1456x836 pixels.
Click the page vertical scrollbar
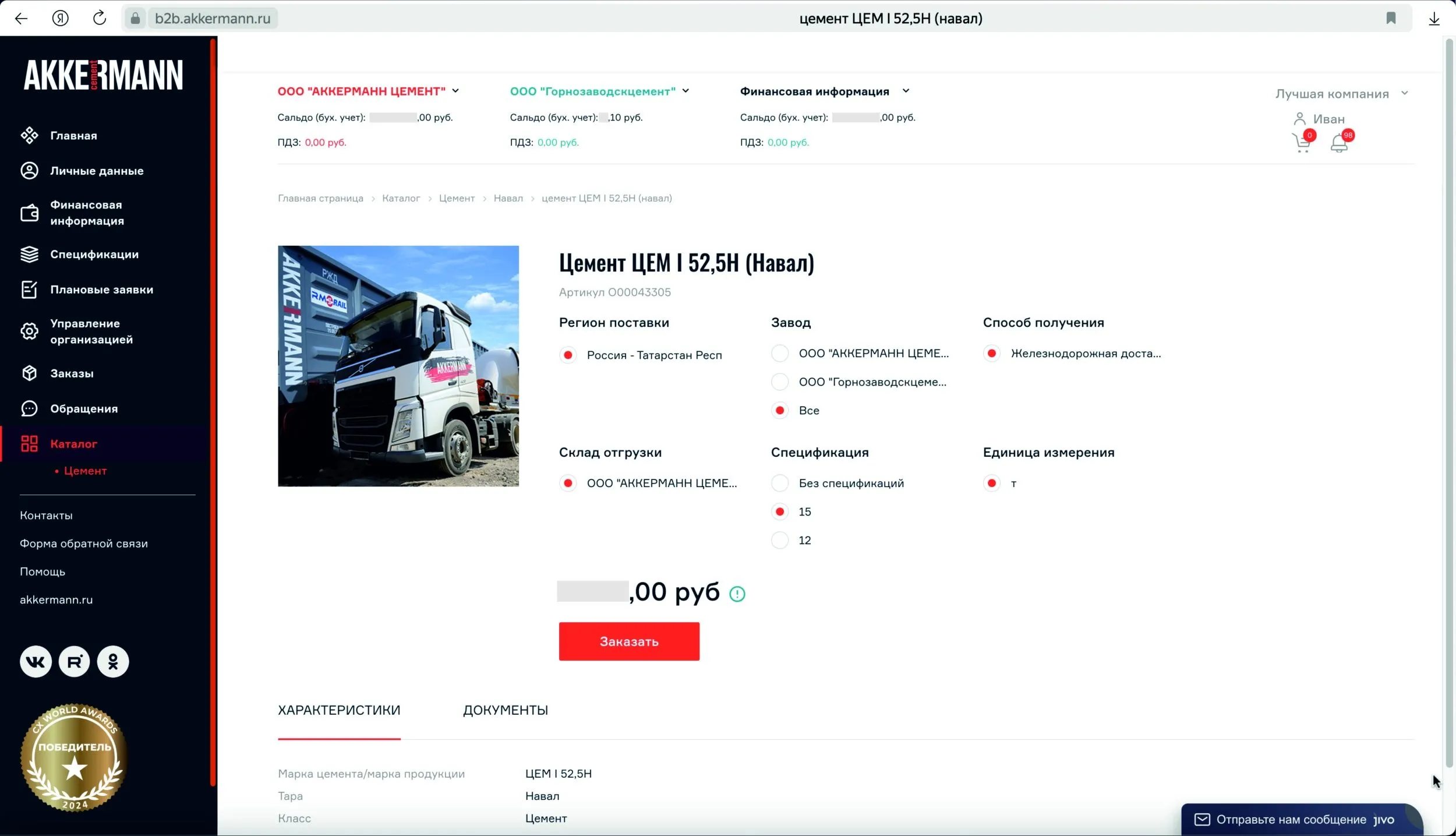click(1449, 408)
